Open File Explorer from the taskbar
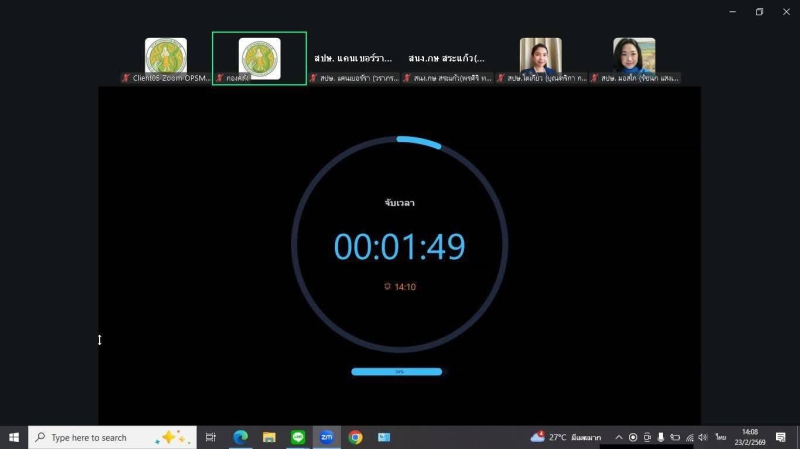Screen dimensions: 800x449 [x=269, y=437]
